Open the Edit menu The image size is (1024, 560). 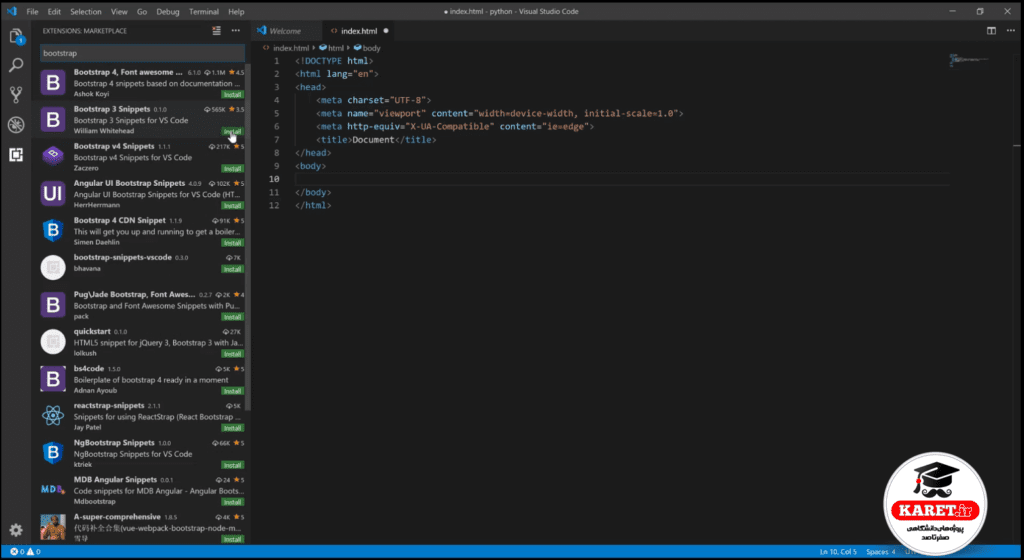54,12
